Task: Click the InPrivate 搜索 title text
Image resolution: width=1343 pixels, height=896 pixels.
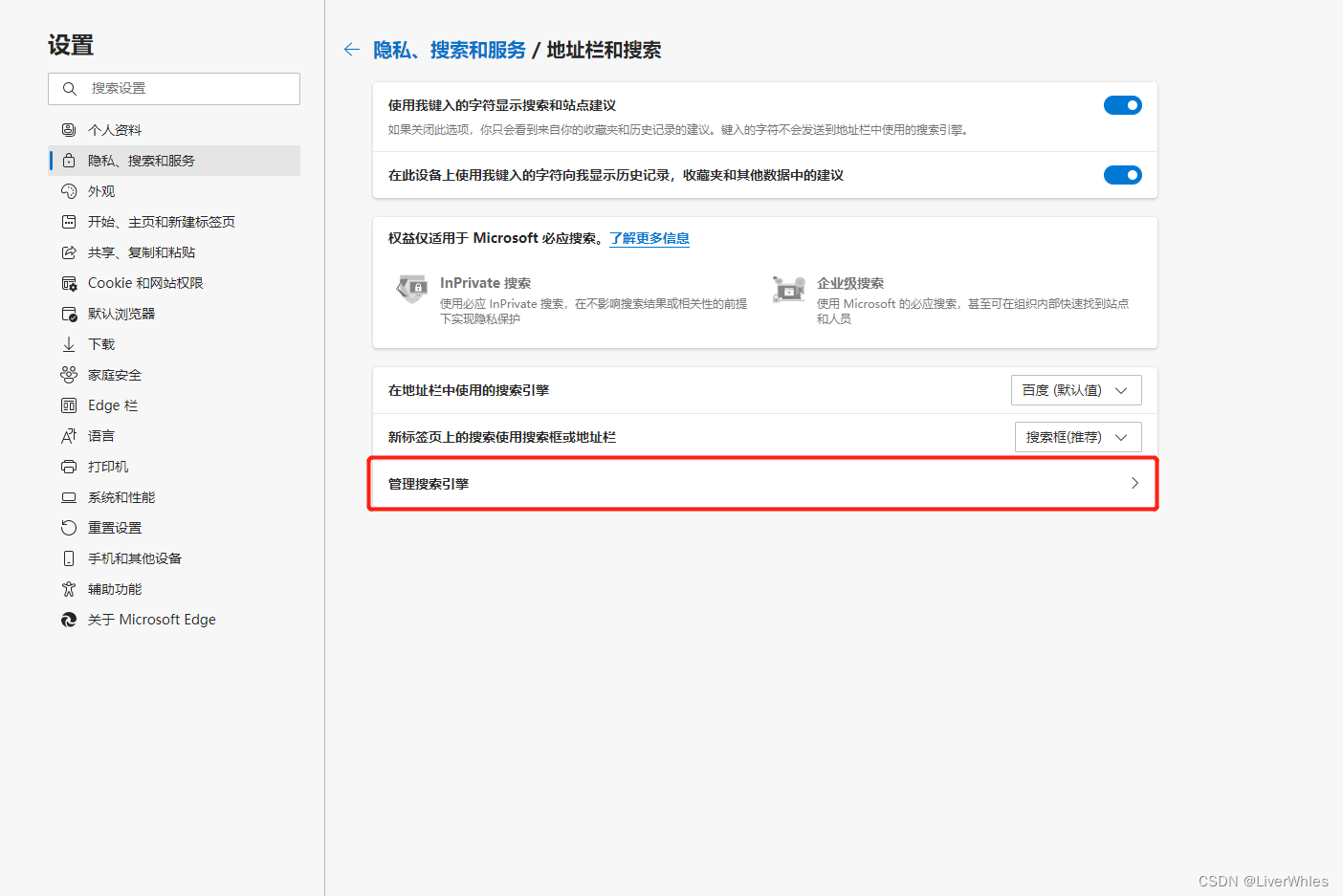Action: click(485, 283)
